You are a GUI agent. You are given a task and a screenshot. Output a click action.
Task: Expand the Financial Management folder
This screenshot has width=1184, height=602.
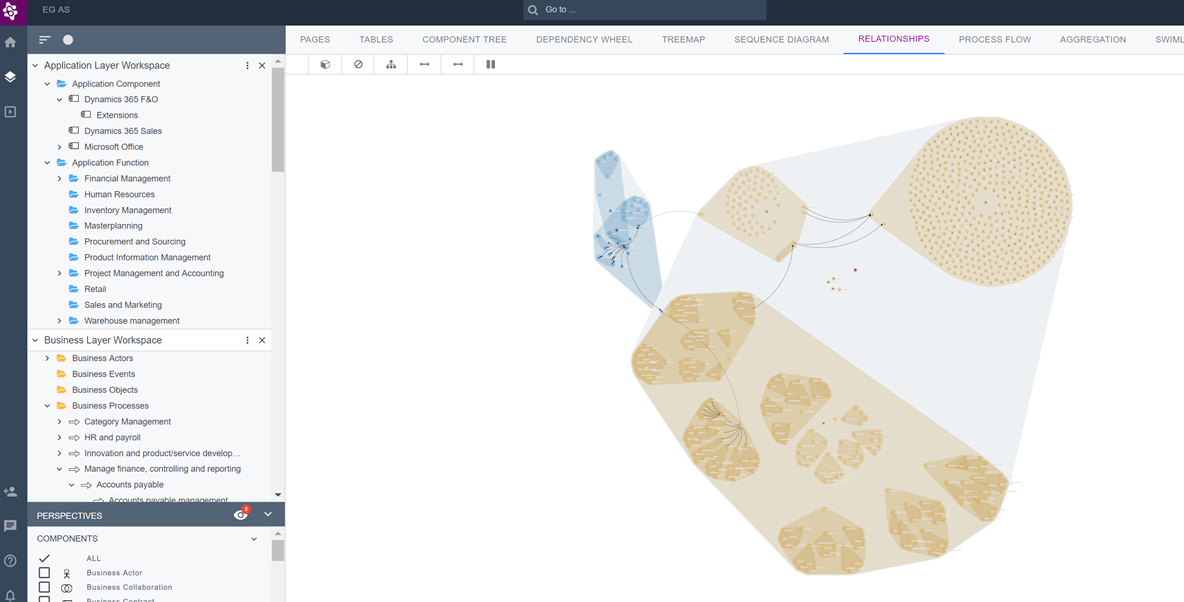click(59, 179)
